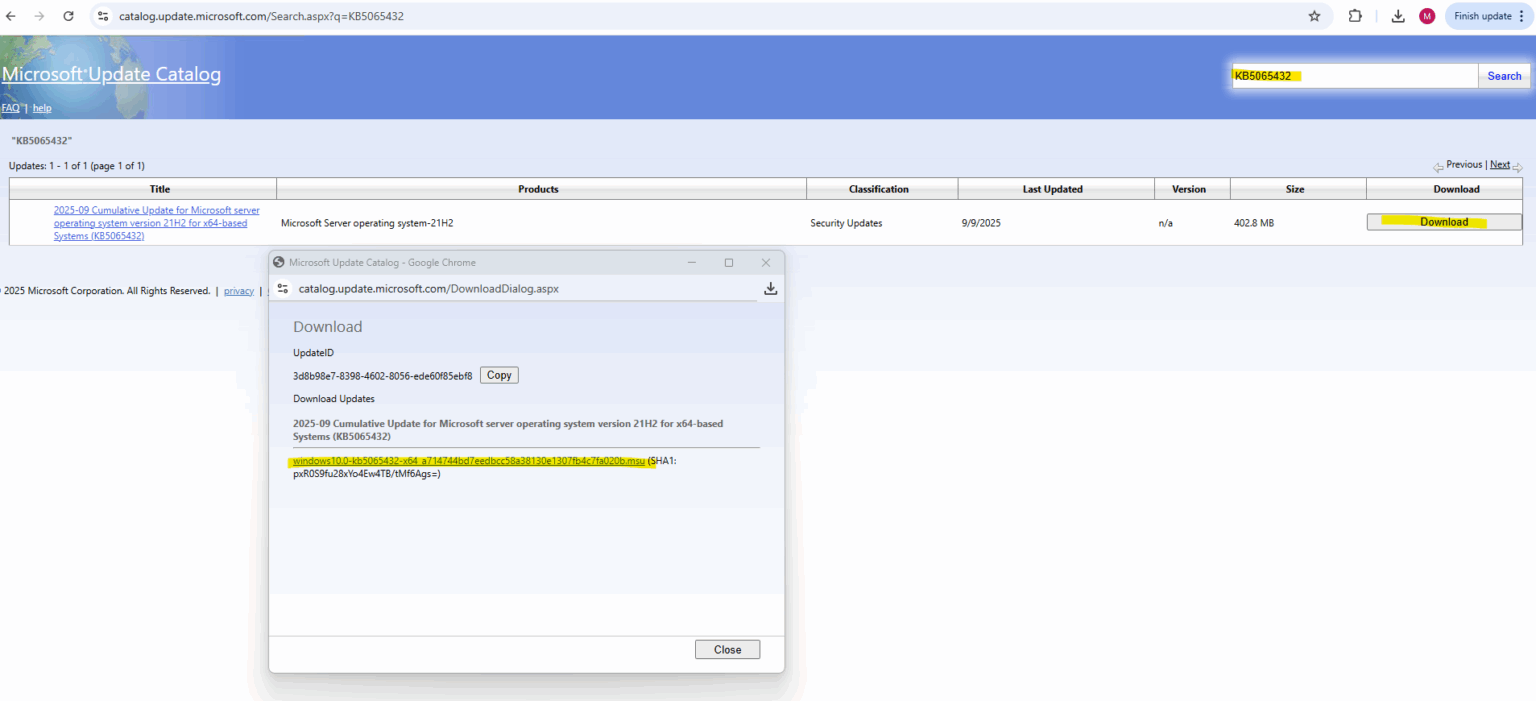Click the KB5065432 search input field
Viewport: 1536px width, 701px height.
[x=1355, y=76]
